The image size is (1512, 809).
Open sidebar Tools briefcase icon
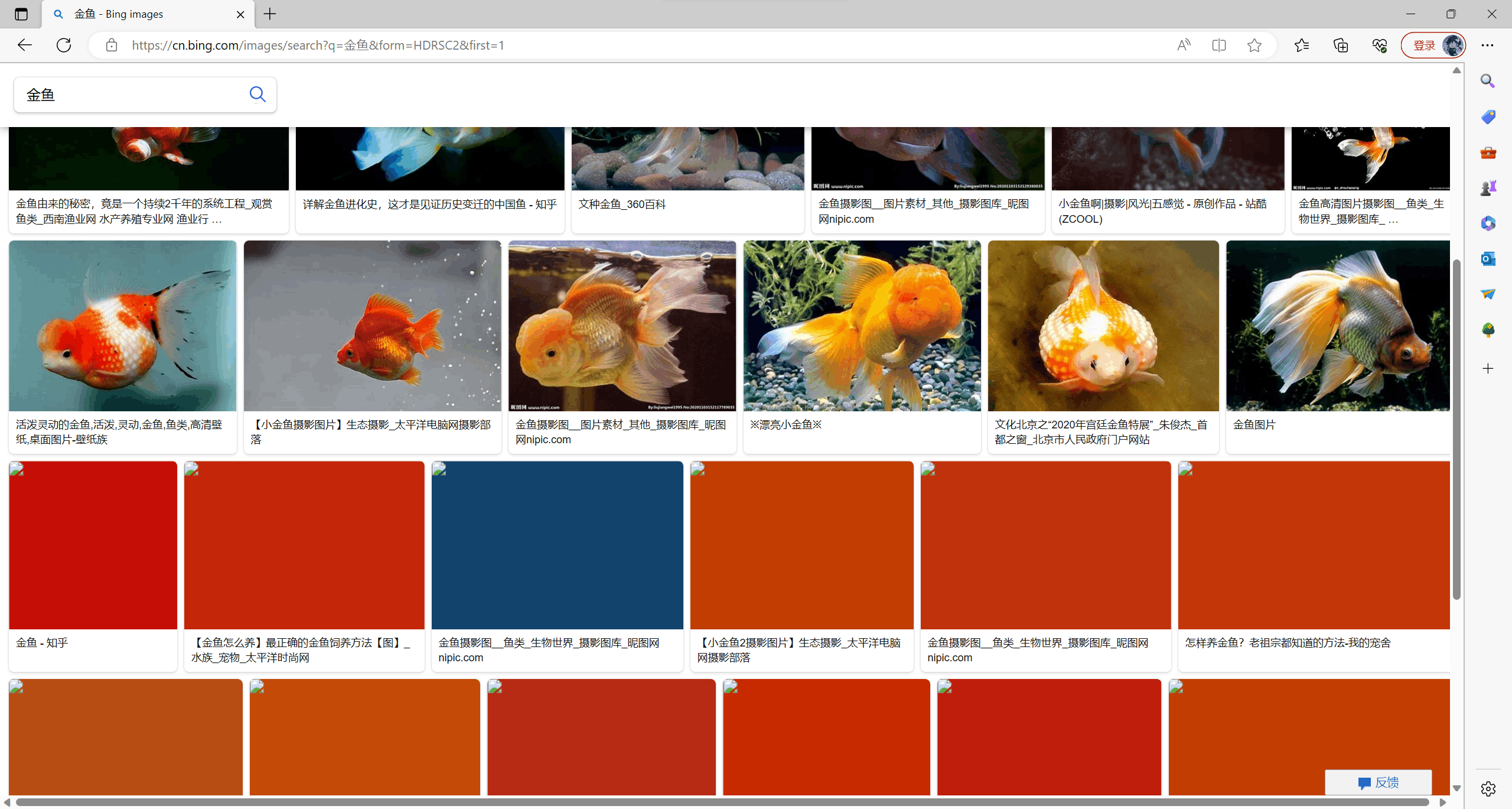(x=1488, y=153)
